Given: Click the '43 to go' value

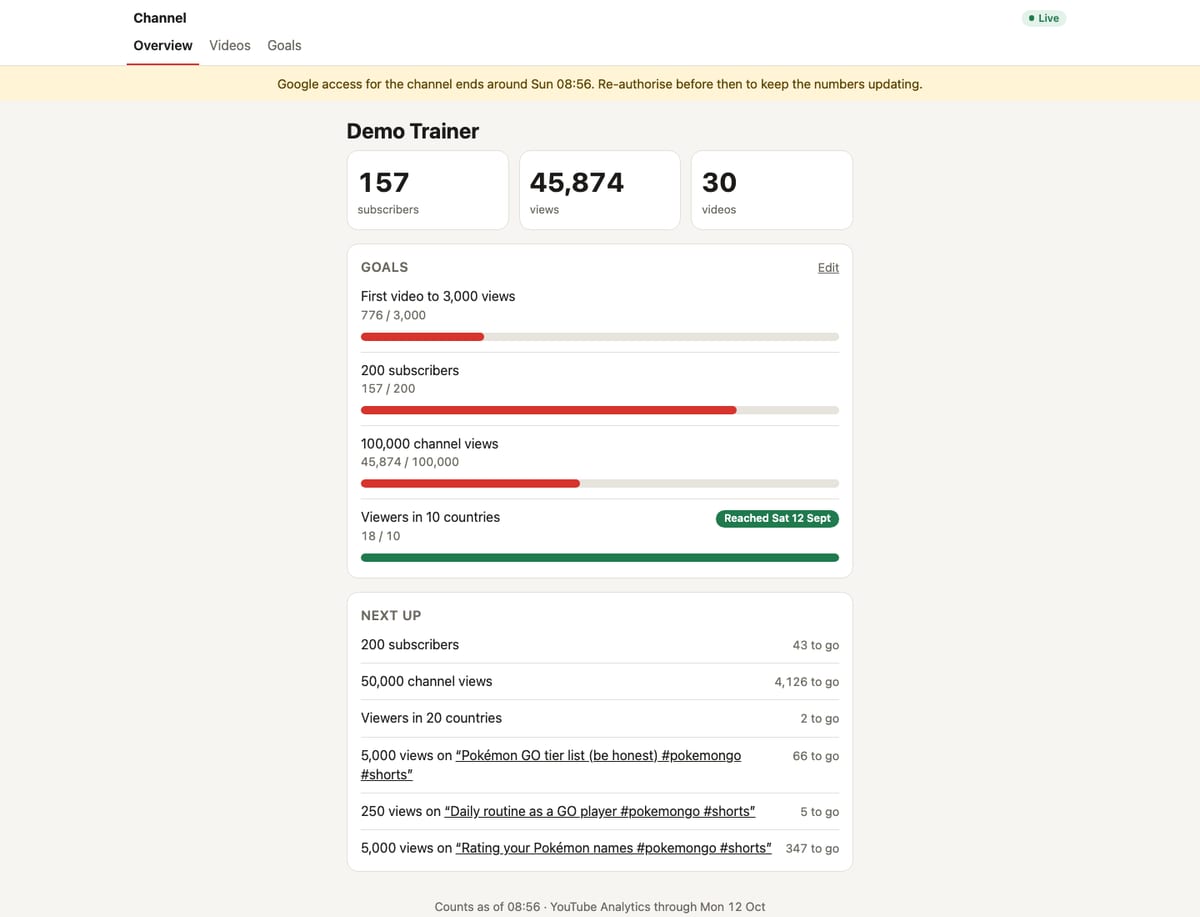Looking at the screenshot, I should click(816, 646).
